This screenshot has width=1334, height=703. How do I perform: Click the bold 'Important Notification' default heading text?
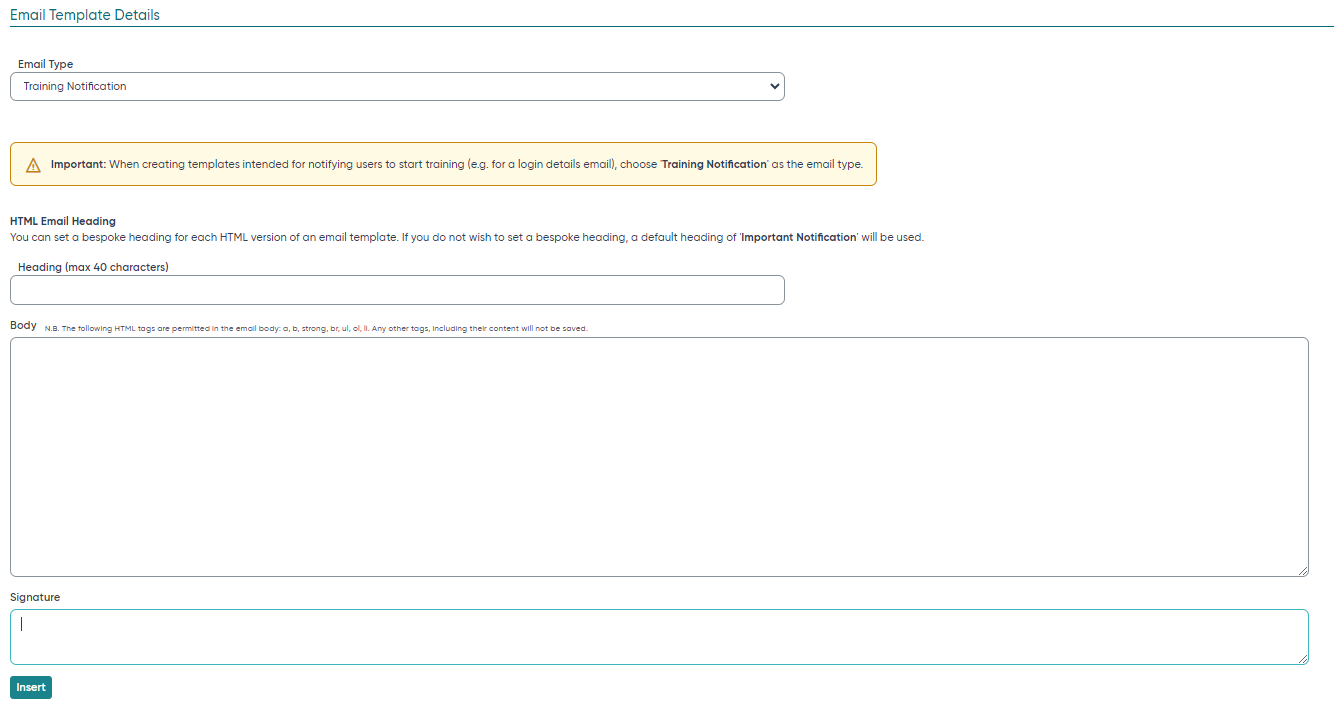point(799,237)
